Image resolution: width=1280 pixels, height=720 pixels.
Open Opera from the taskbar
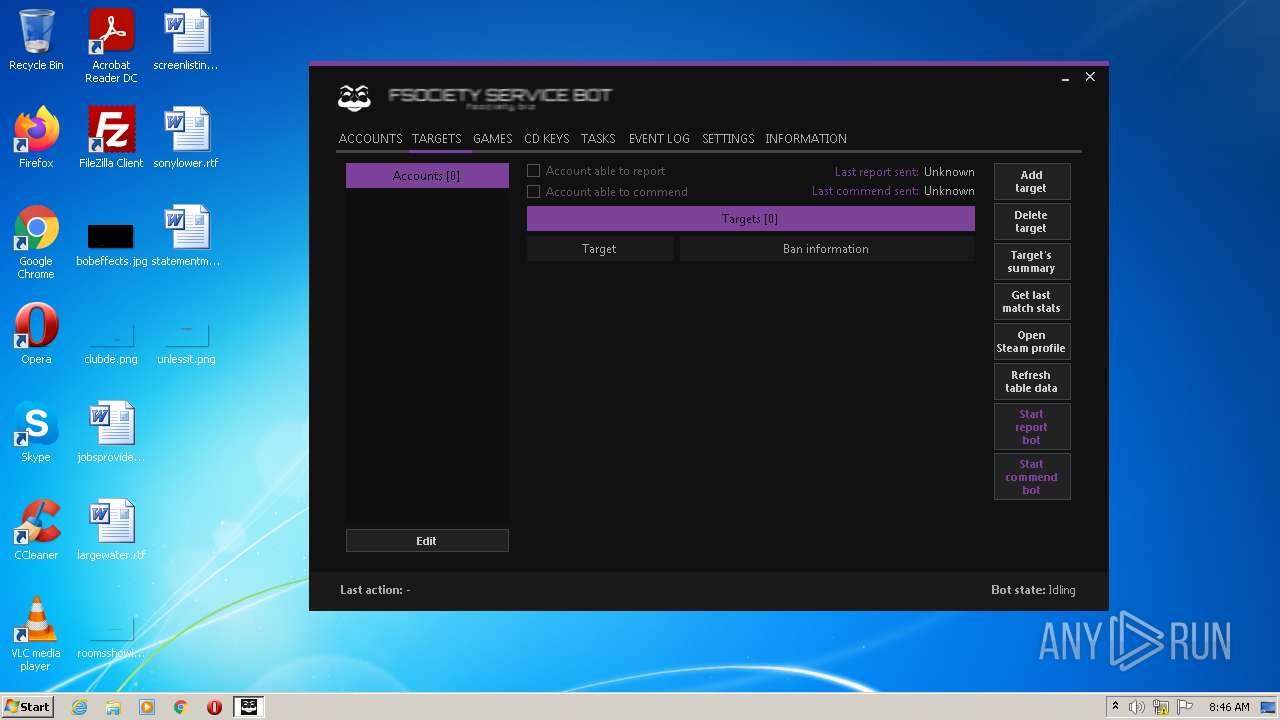(214, 707)
